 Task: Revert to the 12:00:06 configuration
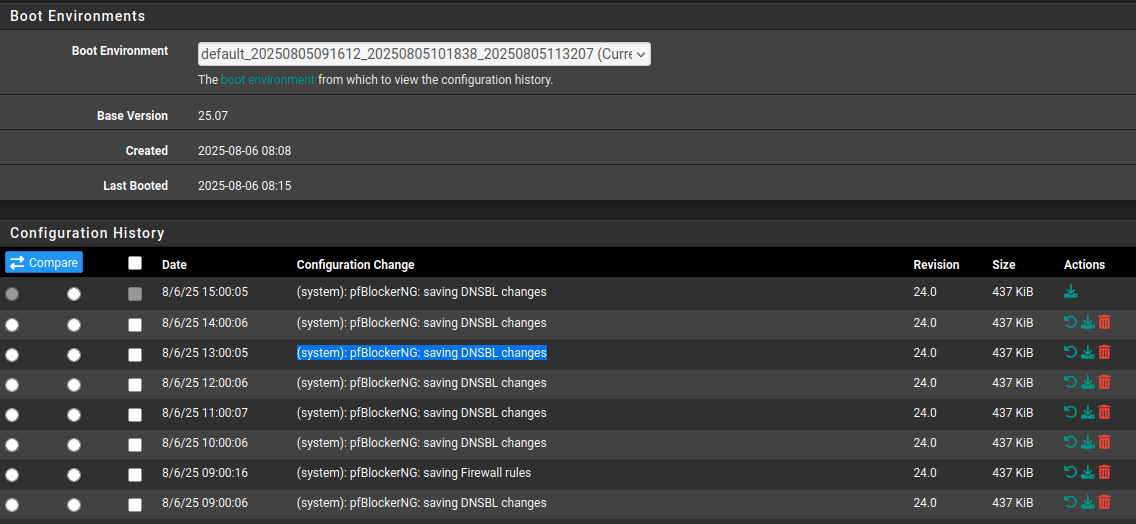click(1070, 383)
